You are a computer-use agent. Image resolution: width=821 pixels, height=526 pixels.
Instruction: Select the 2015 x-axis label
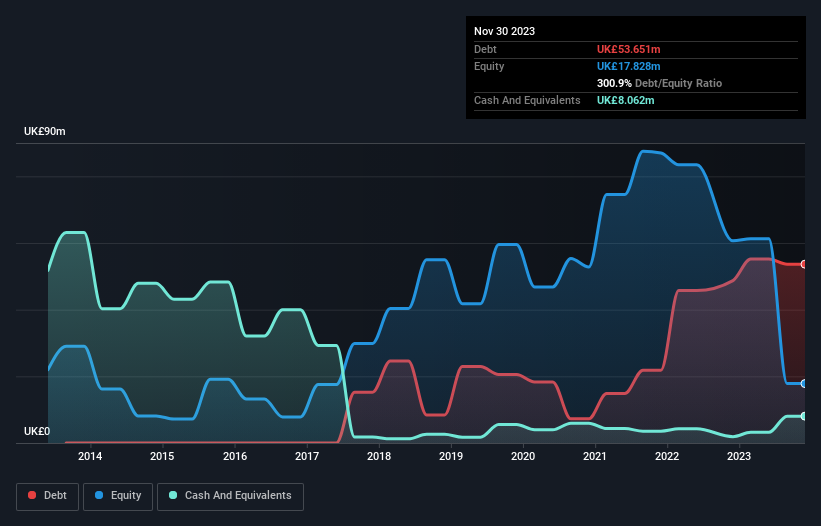[162, 456]
